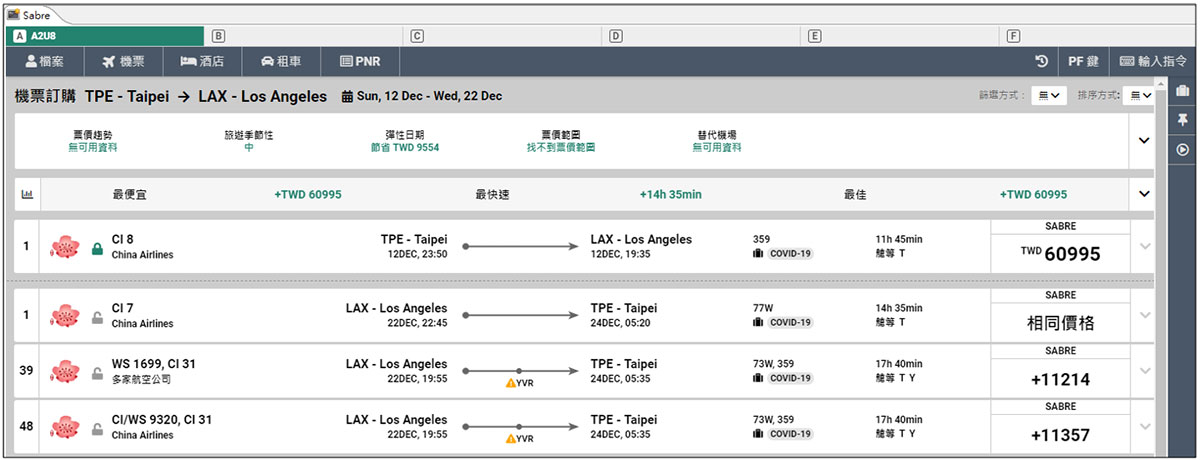Click unlock icon on CI/WS 9320 row
This screenshot has height=460, width=1200.
tap(98, 429)
